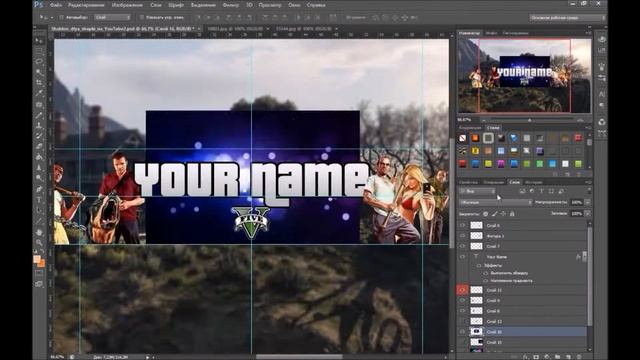The image size is (640, 360).
Task: Open the Изображение menu
Action: pos(127,5)
